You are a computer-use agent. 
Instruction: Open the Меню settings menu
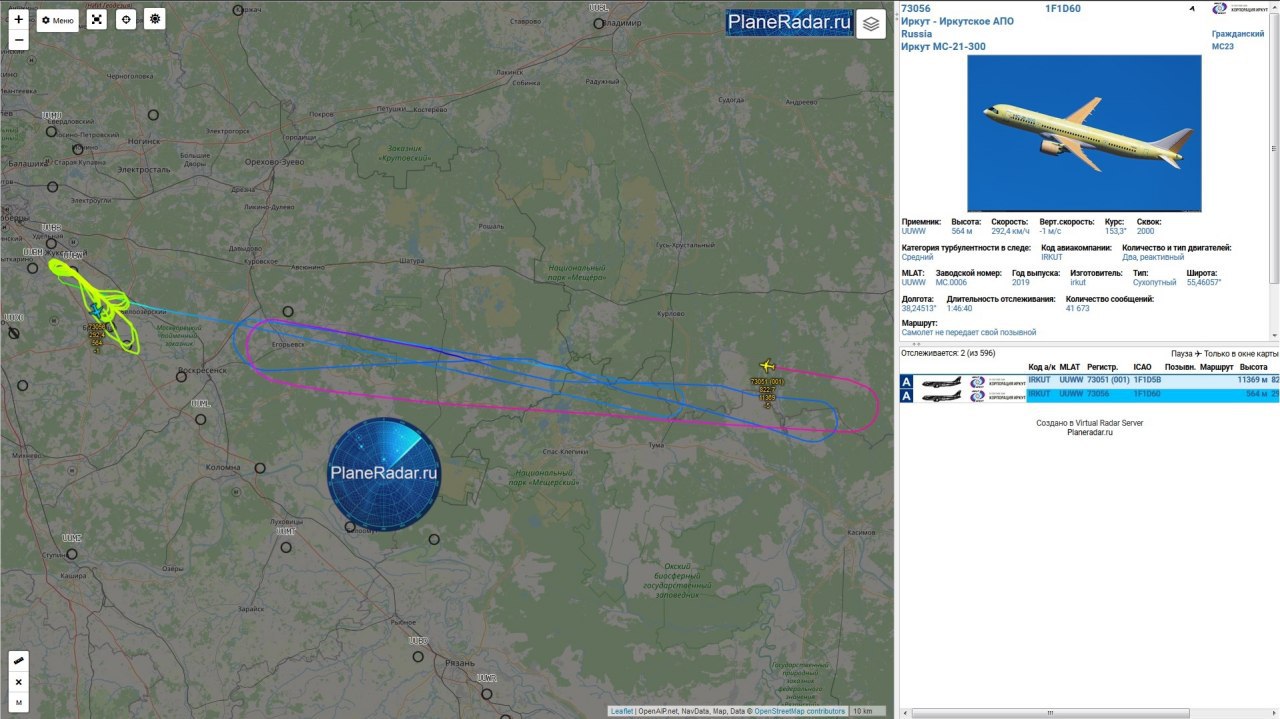(58, 20)
